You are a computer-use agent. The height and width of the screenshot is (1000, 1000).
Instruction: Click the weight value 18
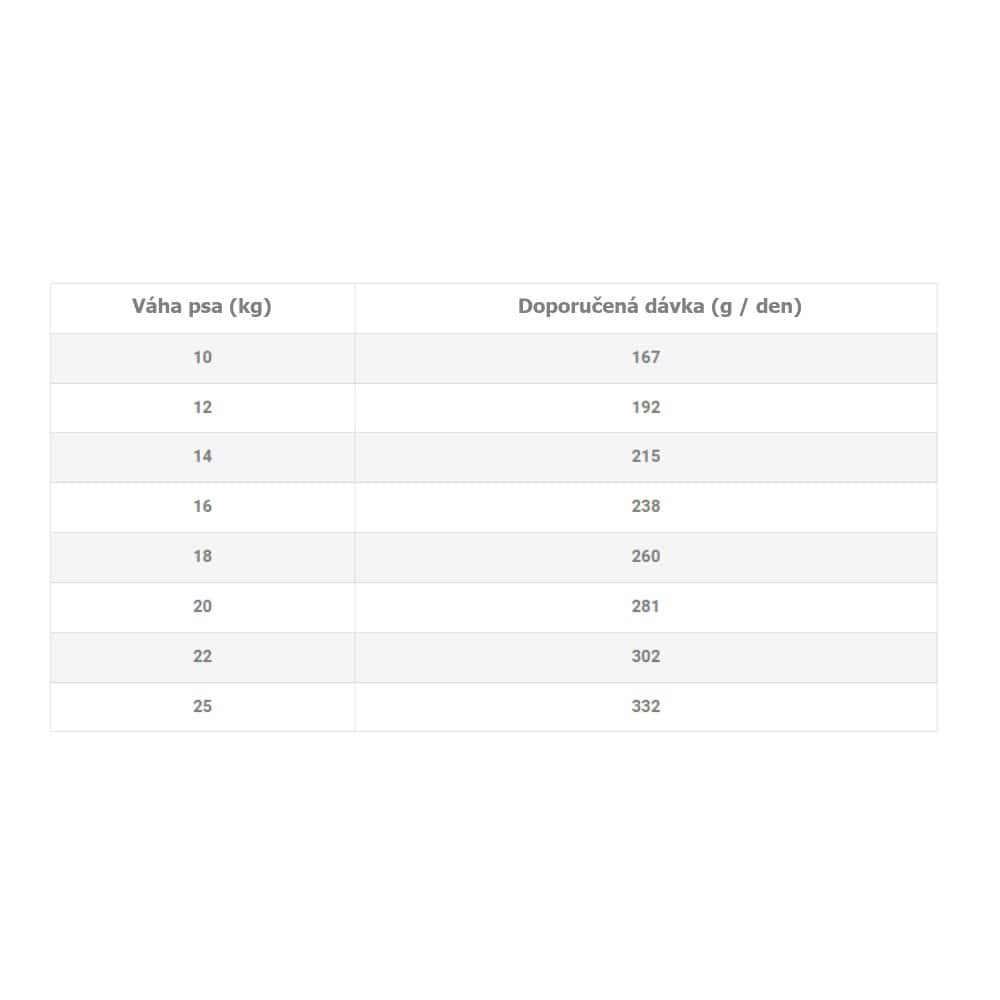pyautogui.click(x=203, y=557)
